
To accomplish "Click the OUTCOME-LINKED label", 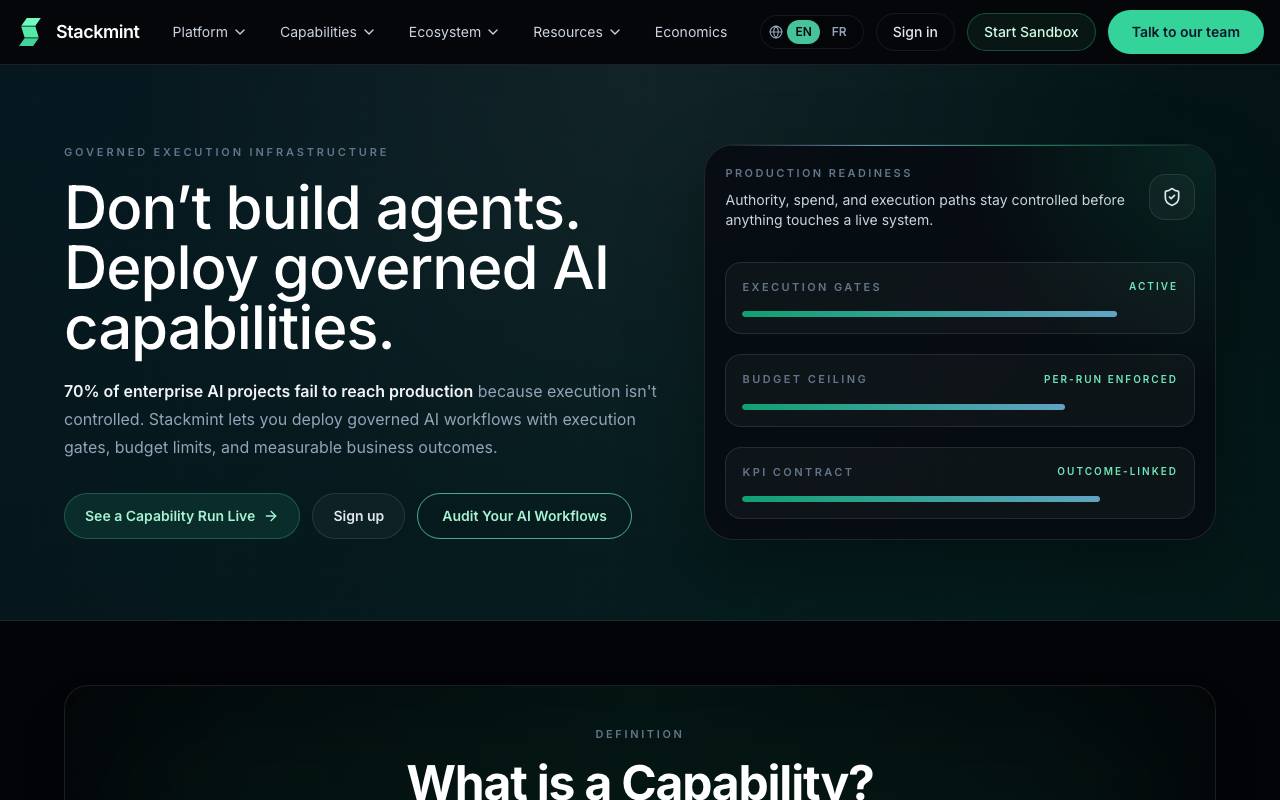I will point(1117,471).
